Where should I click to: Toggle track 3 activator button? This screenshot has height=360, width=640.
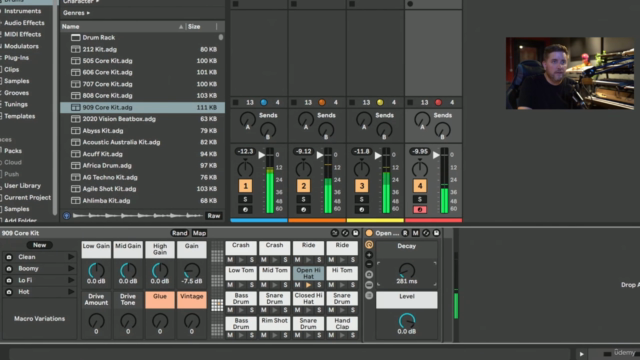(362, 186)
